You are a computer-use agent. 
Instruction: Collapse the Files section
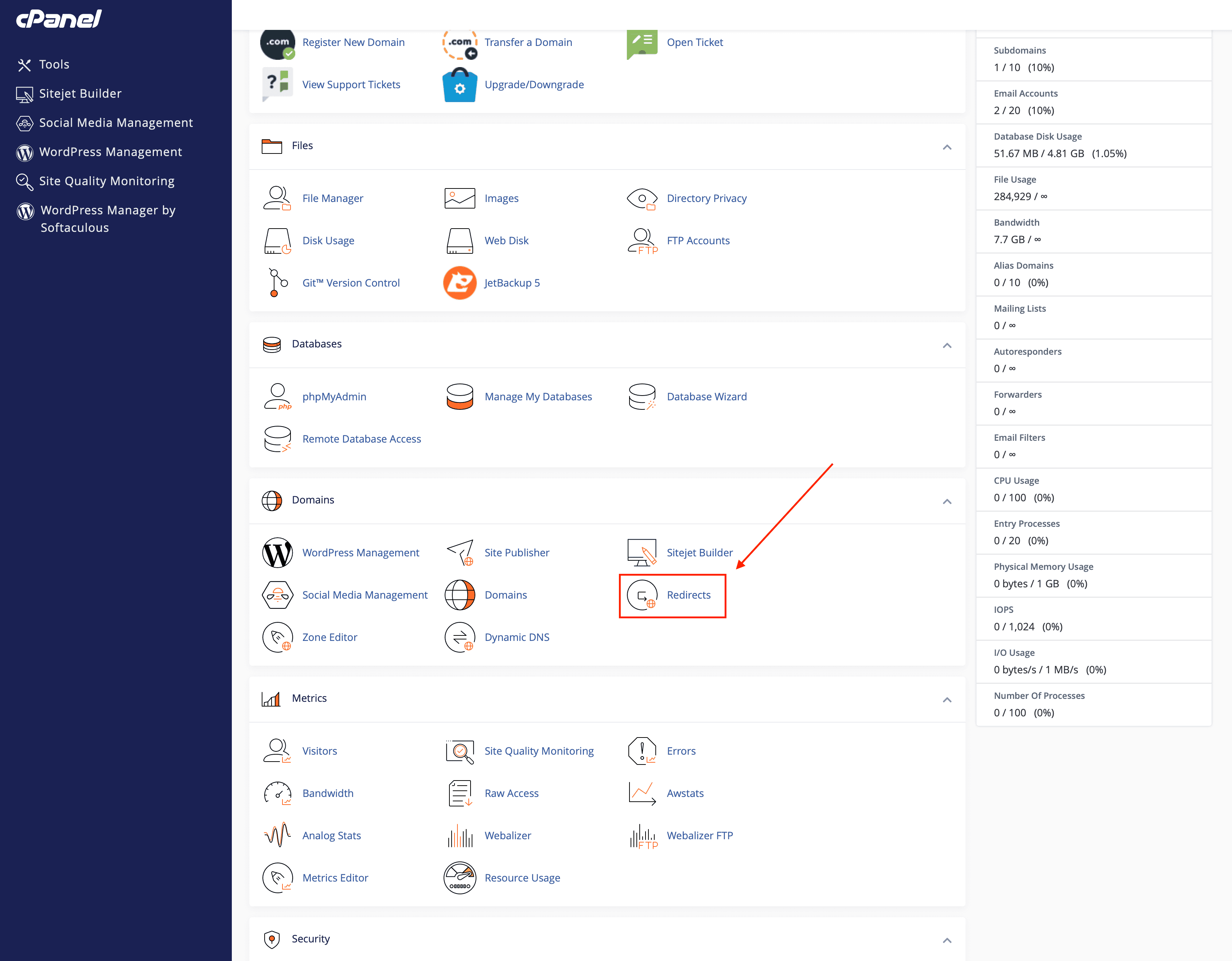pos(947,147)
